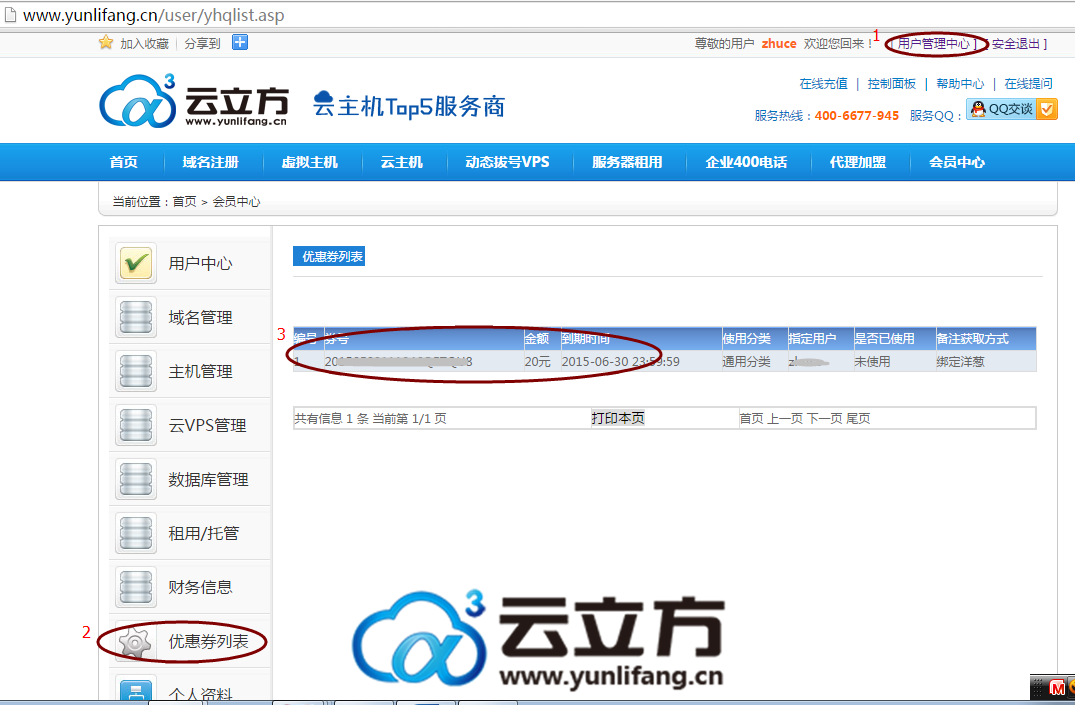
Task: Open the 控制面板 link
Action: (x=892, y=84)
